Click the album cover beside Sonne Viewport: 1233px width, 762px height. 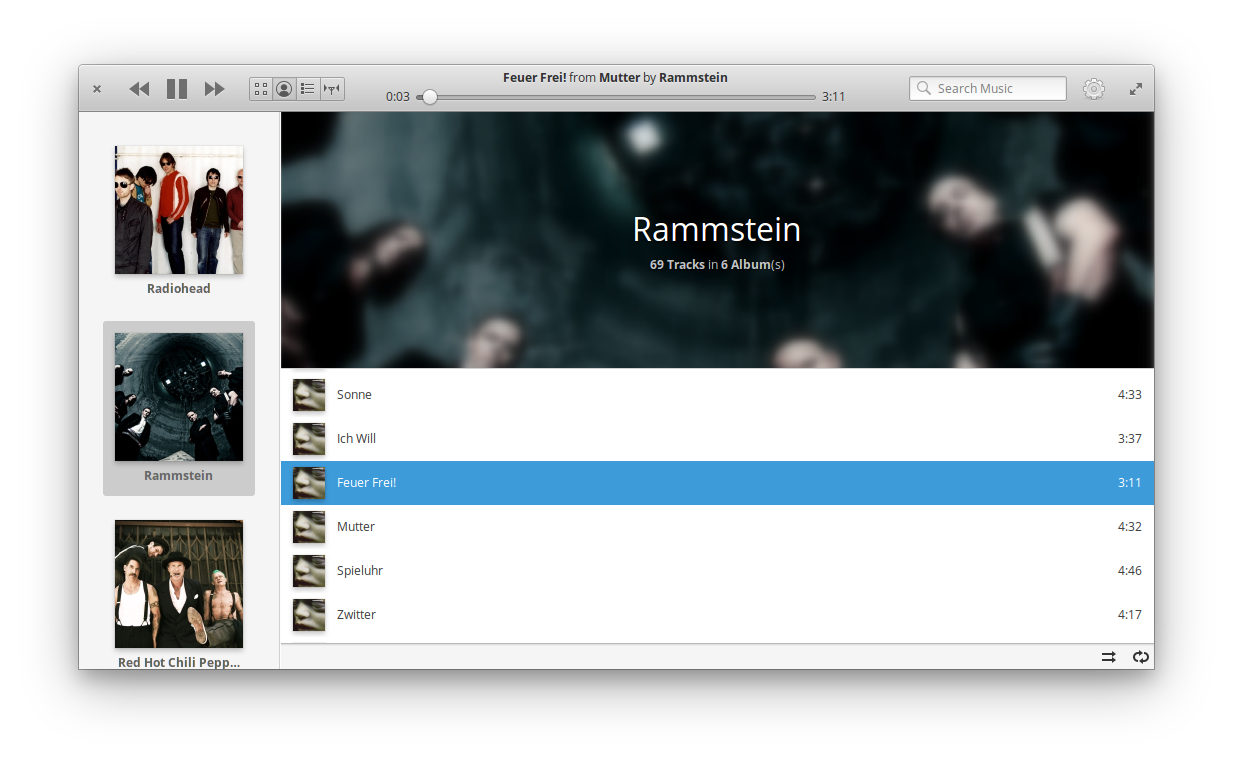pos(309,395)
